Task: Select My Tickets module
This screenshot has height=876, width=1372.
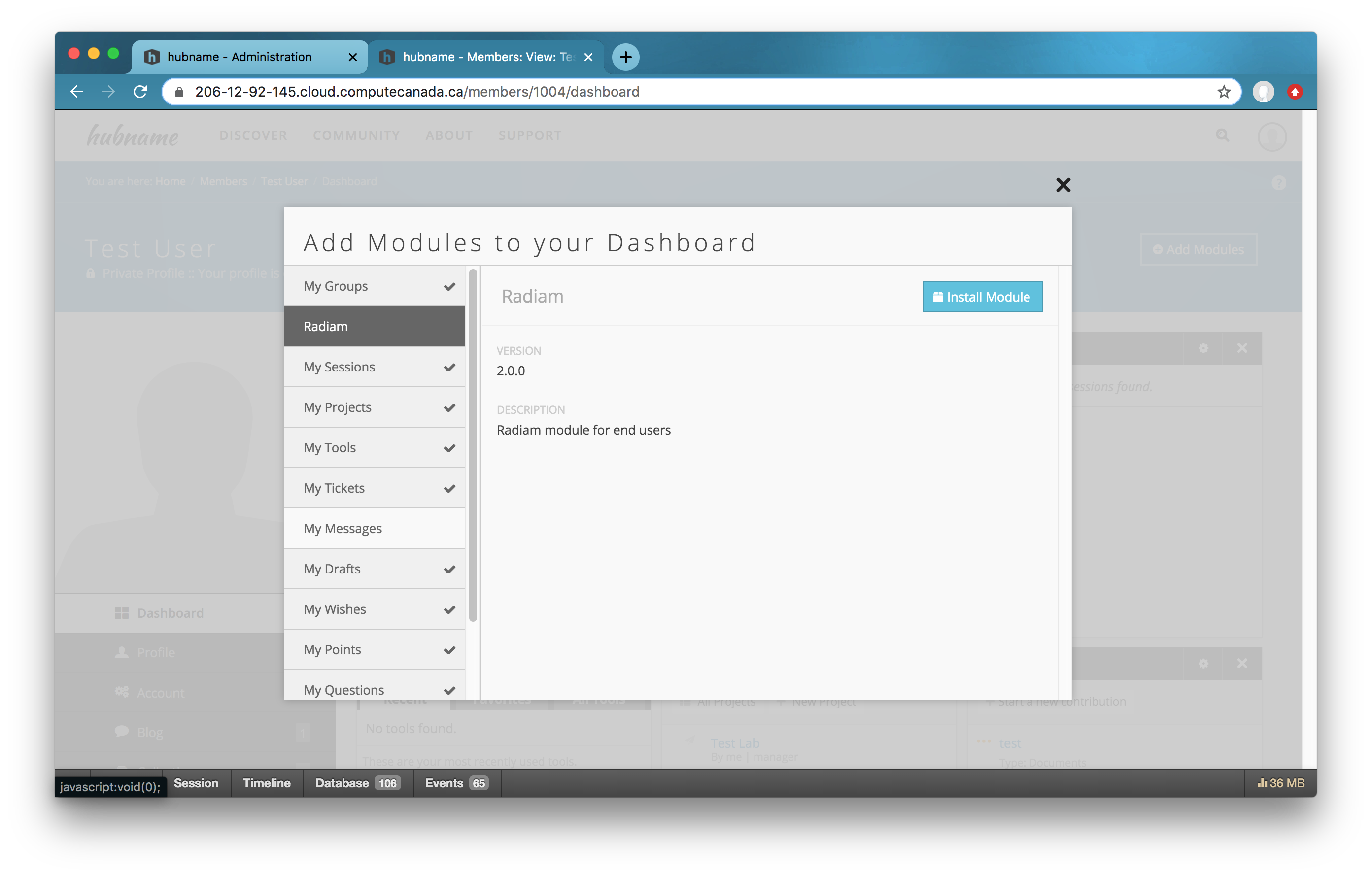Action: 375,488
